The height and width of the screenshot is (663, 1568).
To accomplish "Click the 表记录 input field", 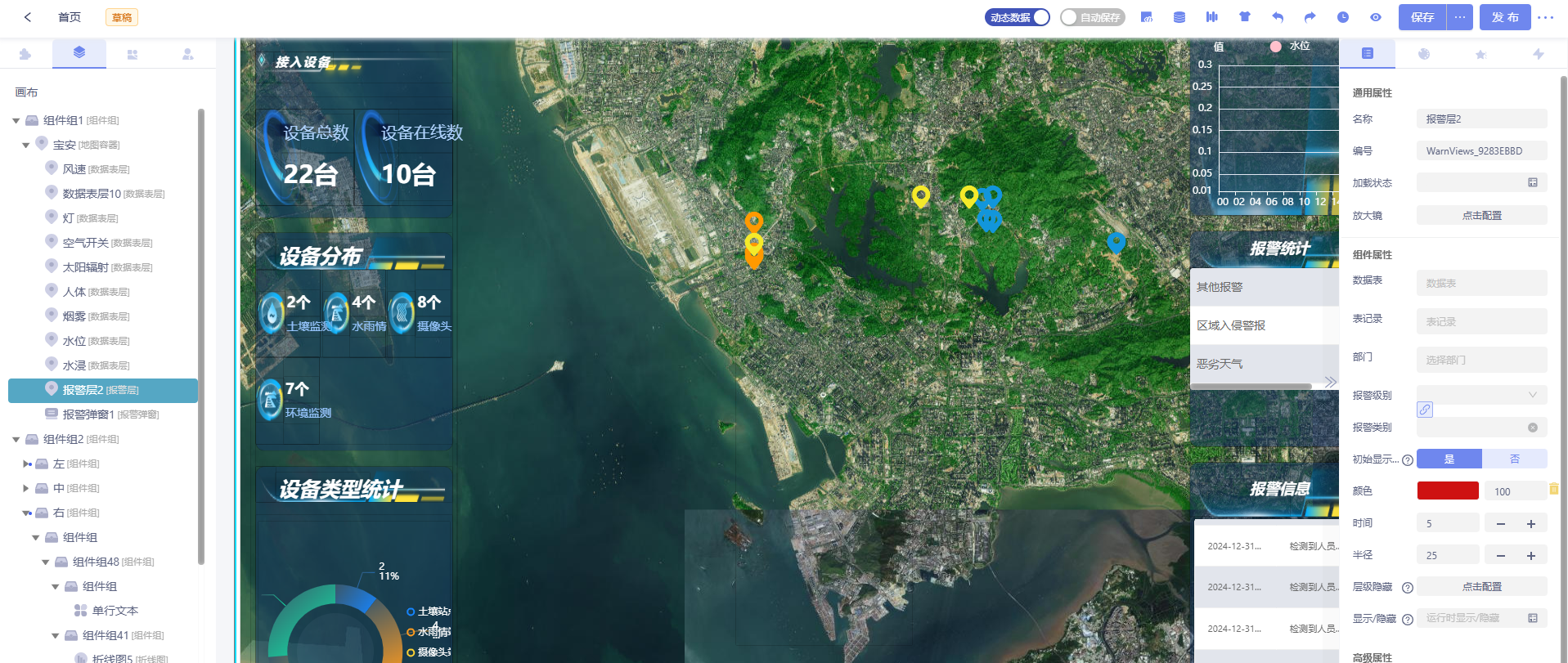I will pos(1481,321).
